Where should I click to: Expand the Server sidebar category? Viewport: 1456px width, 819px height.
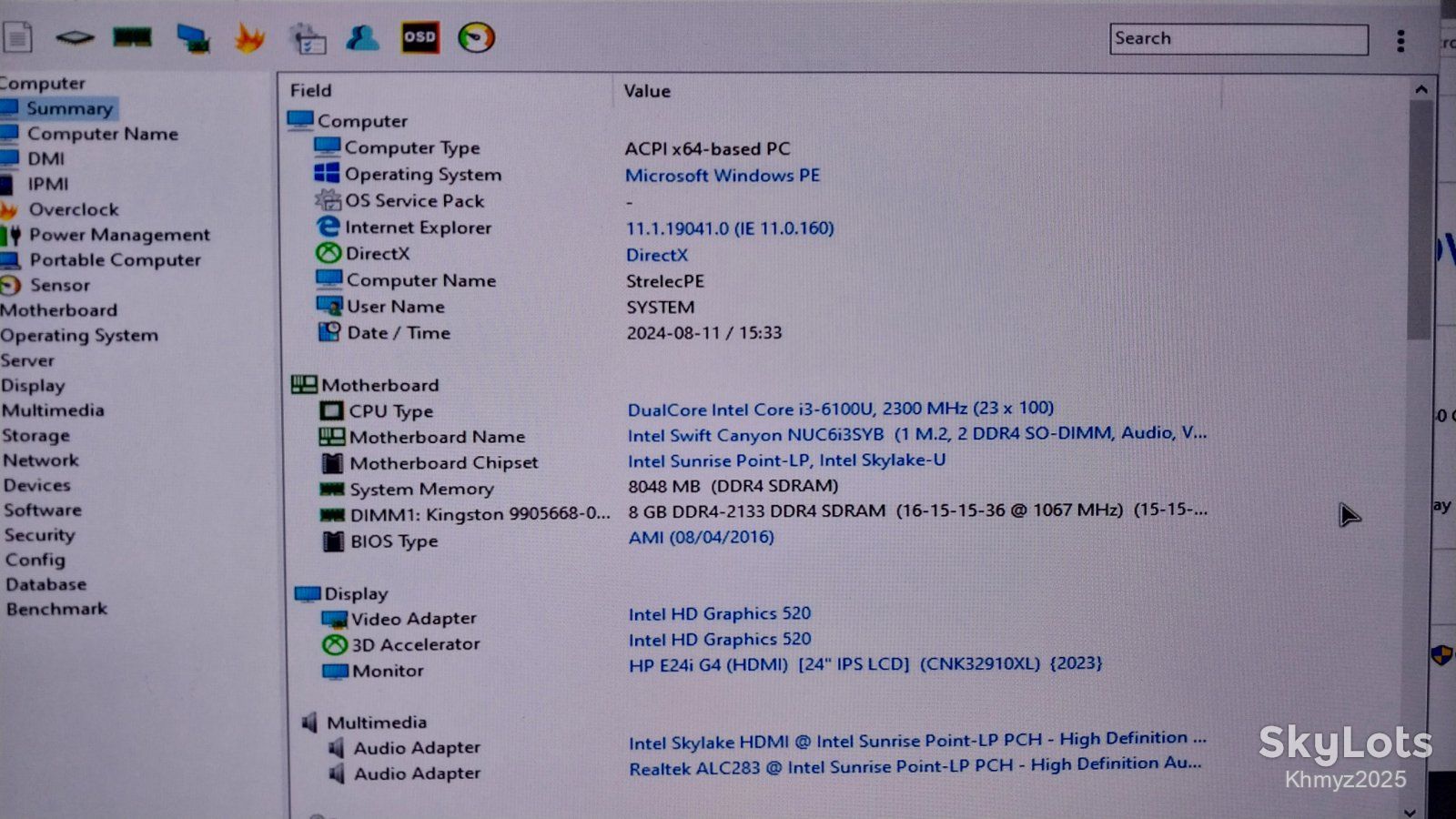pyautogui.click(x=27, y=360)
